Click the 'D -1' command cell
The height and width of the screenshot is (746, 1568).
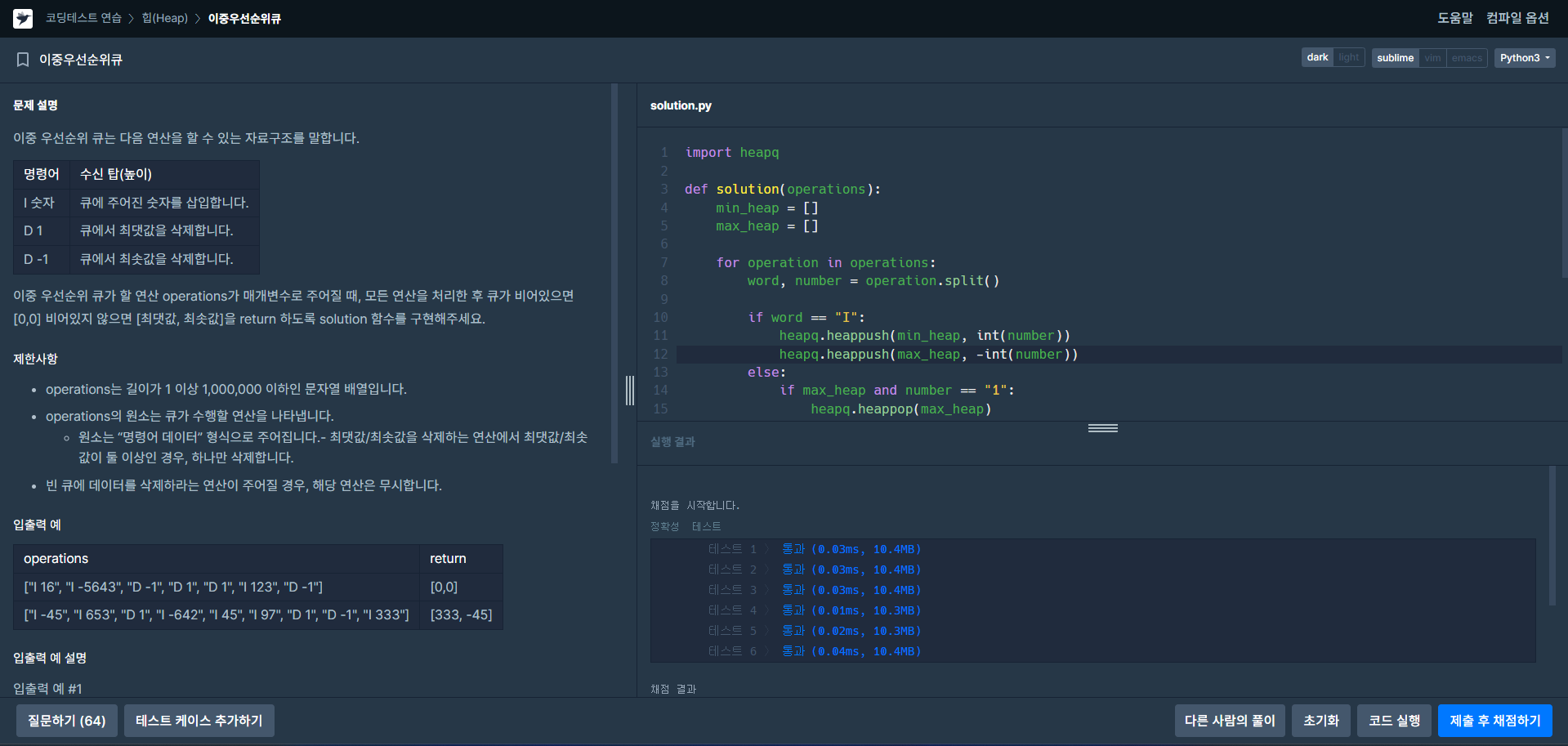click(42, 259)
